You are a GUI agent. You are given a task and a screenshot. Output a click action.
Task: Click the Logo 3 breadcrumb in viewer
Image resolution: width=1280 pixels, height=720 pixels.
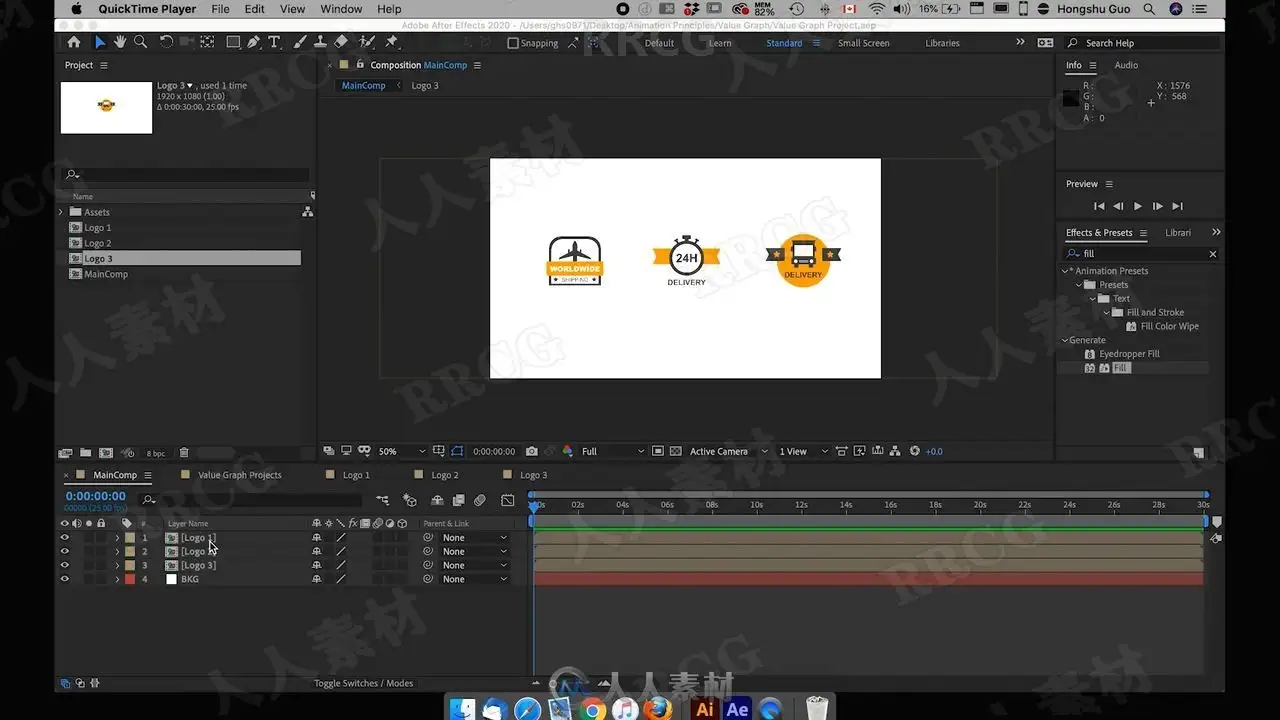(x=425, y=85)
